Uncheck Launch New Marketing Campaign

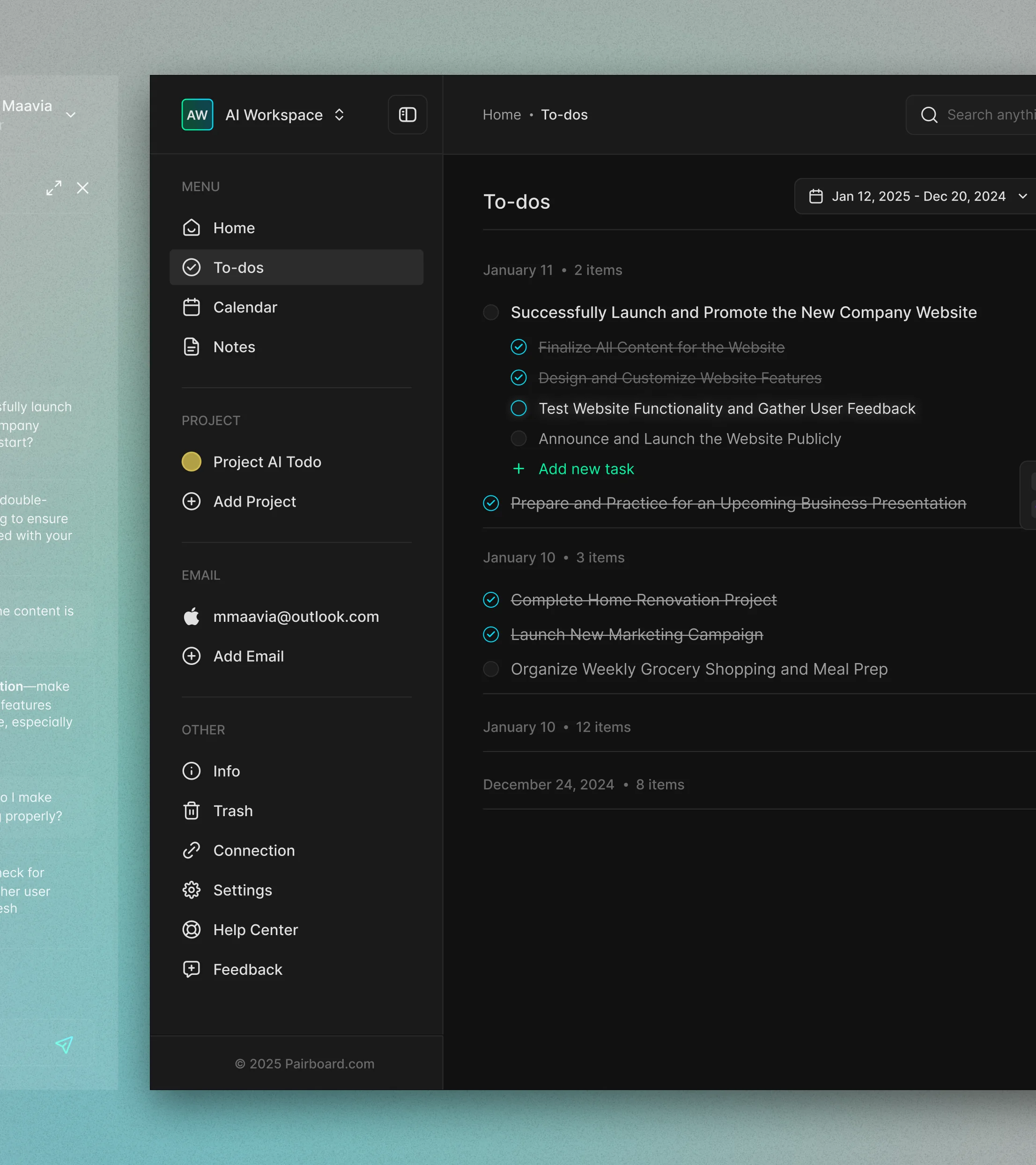[x=491, y=634]
